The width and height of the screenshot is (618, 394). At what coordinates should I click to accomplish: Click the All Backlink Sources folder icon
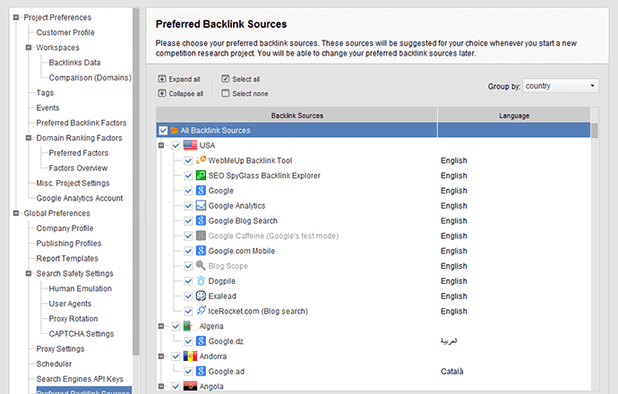tap(175, 130)
